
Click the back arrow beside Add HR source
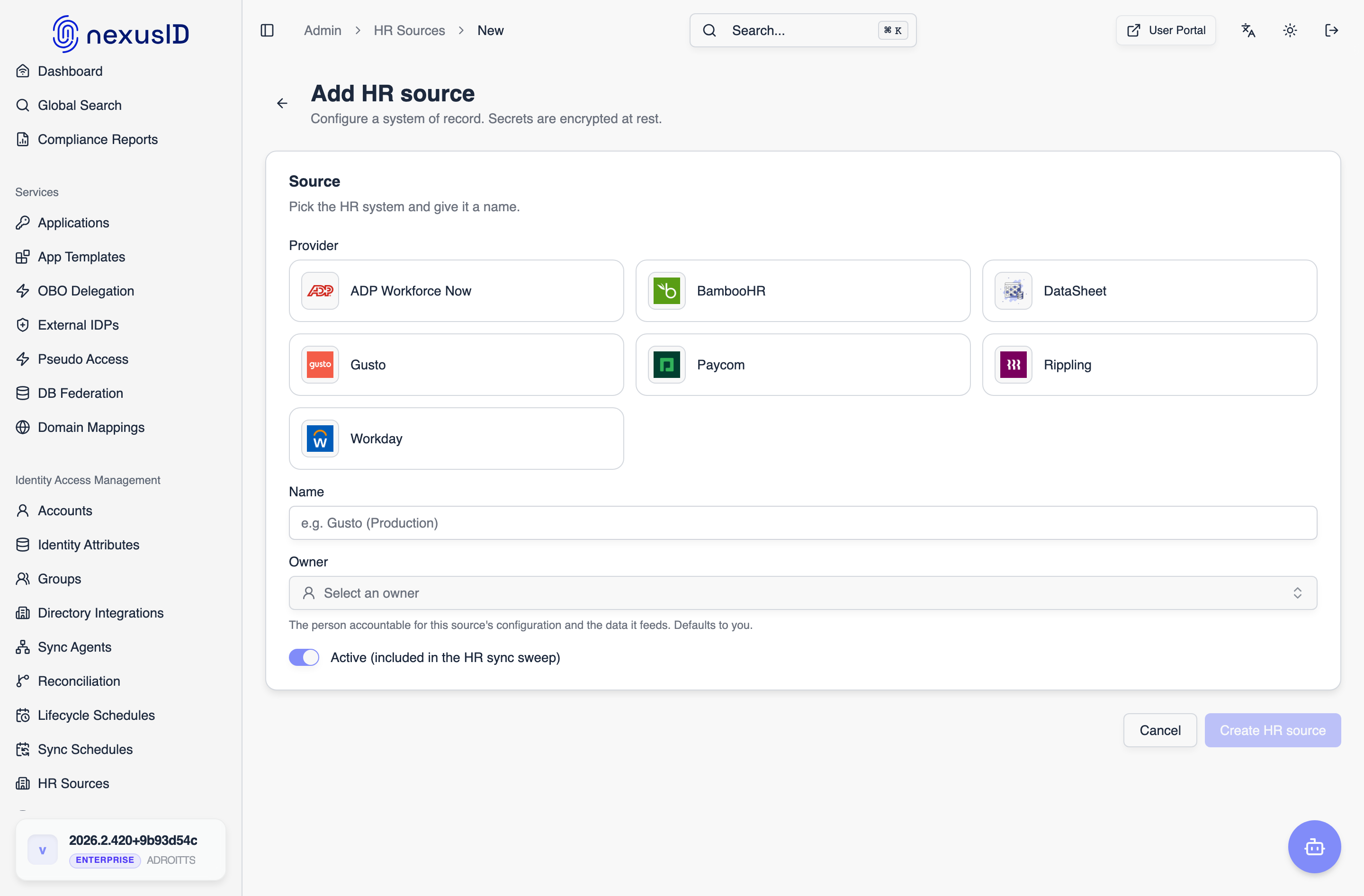[x=282, y=103]
